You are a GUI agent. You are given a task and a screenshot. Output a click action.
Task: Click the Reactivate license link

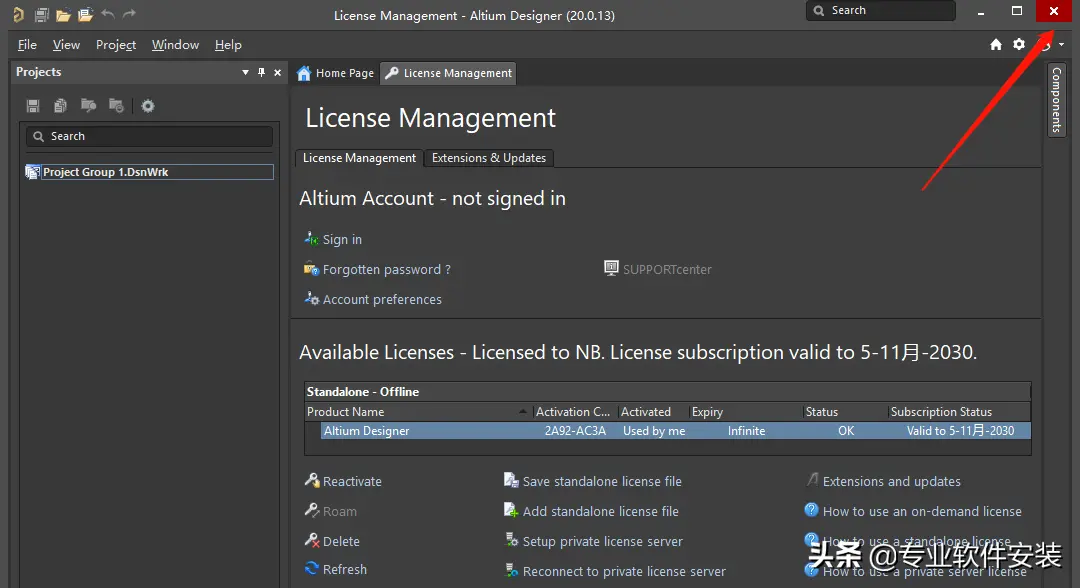351,481
